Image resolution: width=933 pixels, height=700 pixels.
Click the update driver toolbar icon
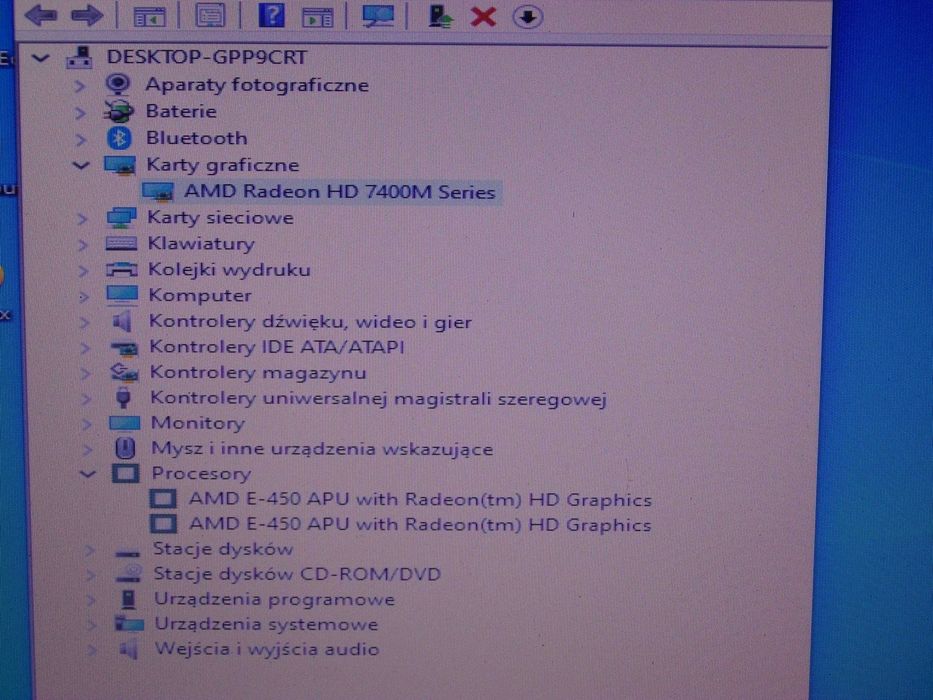[440, 16]
